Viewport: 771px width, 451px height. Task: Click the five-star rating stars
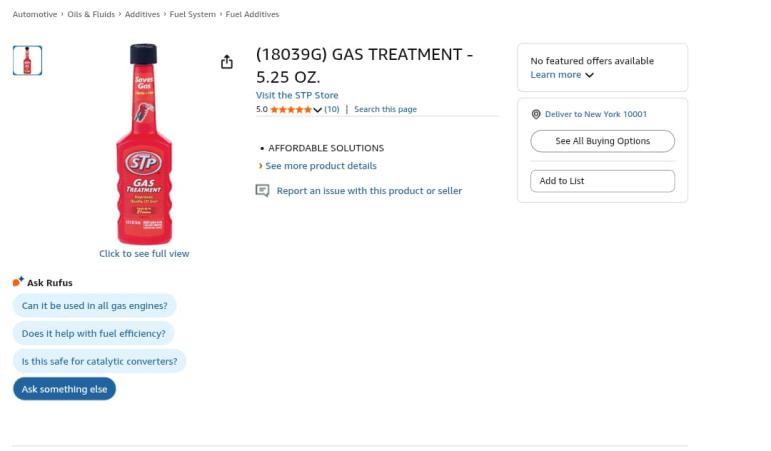(x=291, y=109)
